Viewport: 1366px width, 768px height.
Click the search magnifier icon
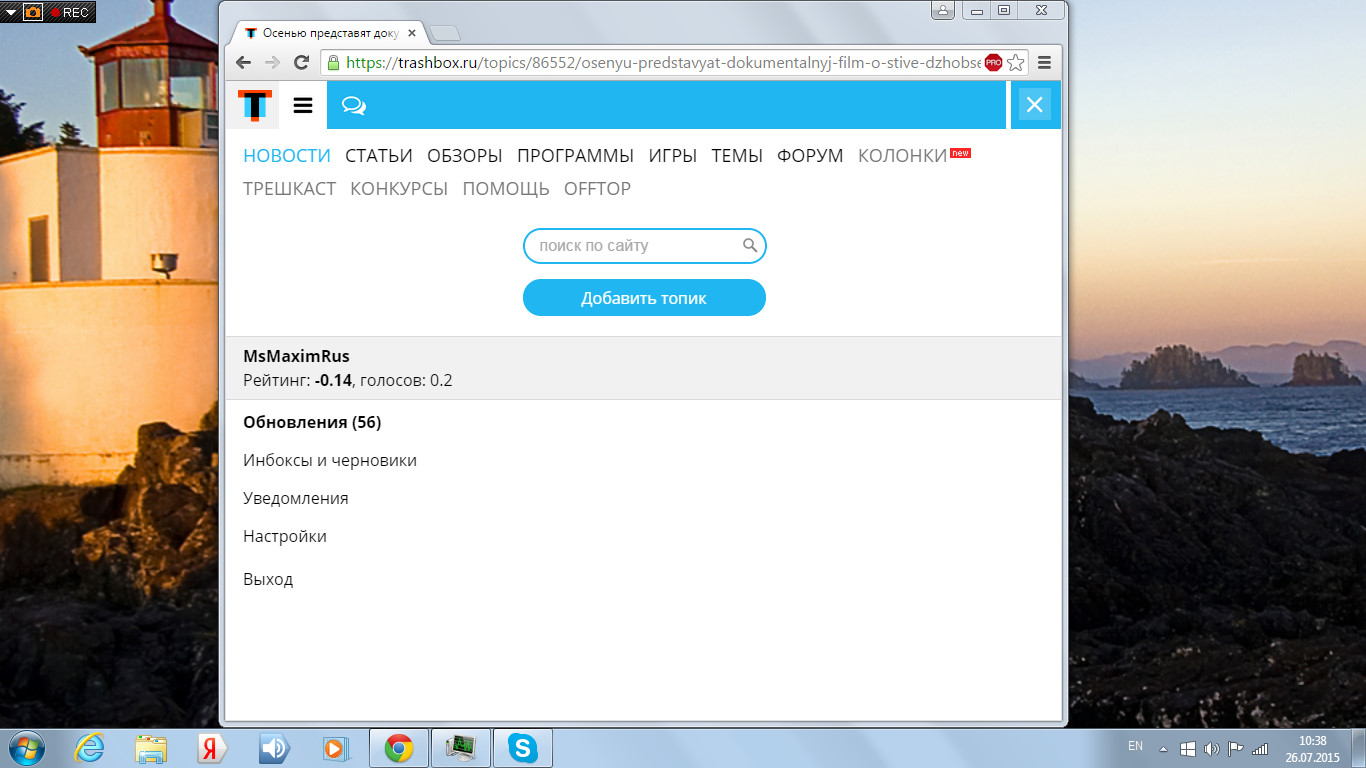click(x=750, y=245)
